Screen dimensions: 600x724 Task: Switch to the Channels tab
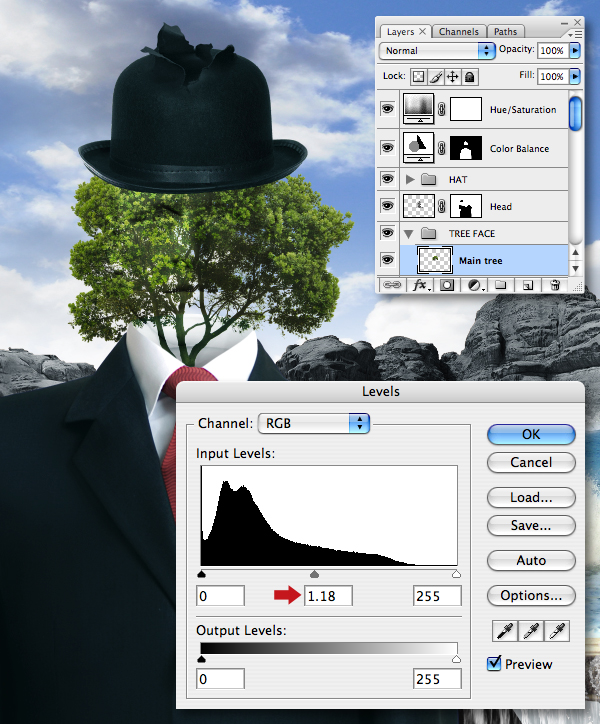tap(459, 32)
